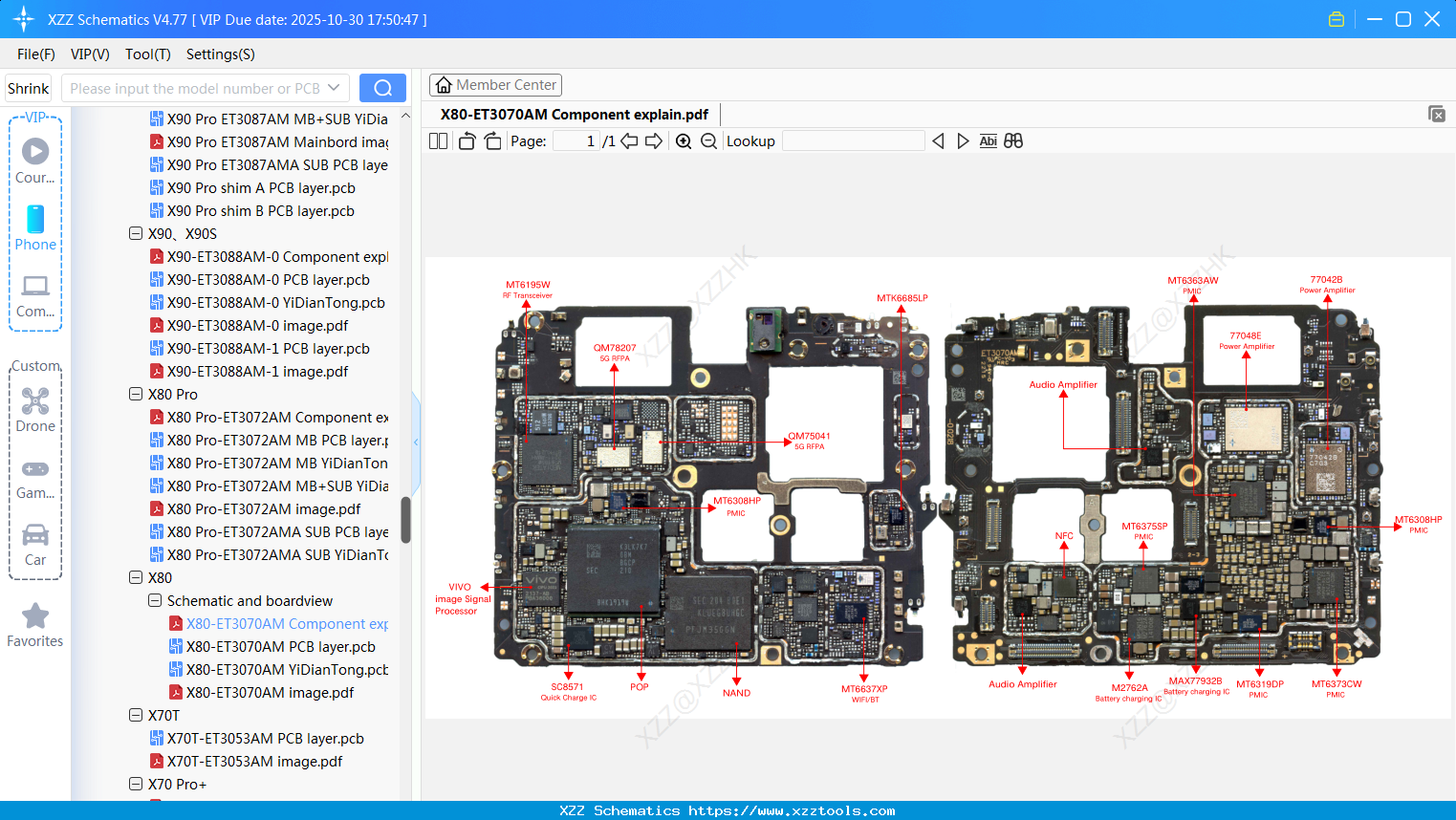Collapse the X80 tree node
The height and width of the screenshot is (820, 1456).
click(136, 577)
